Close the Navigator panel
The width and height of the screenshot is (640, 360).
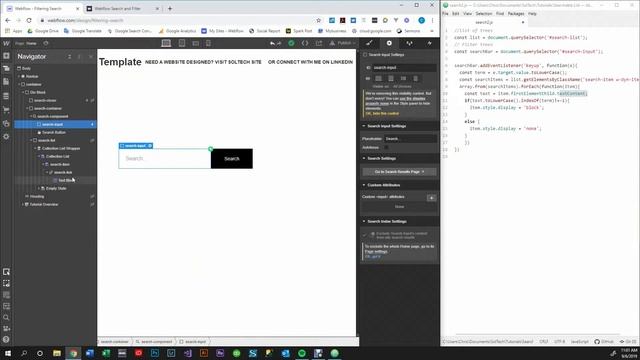click(x=91, y=57)
